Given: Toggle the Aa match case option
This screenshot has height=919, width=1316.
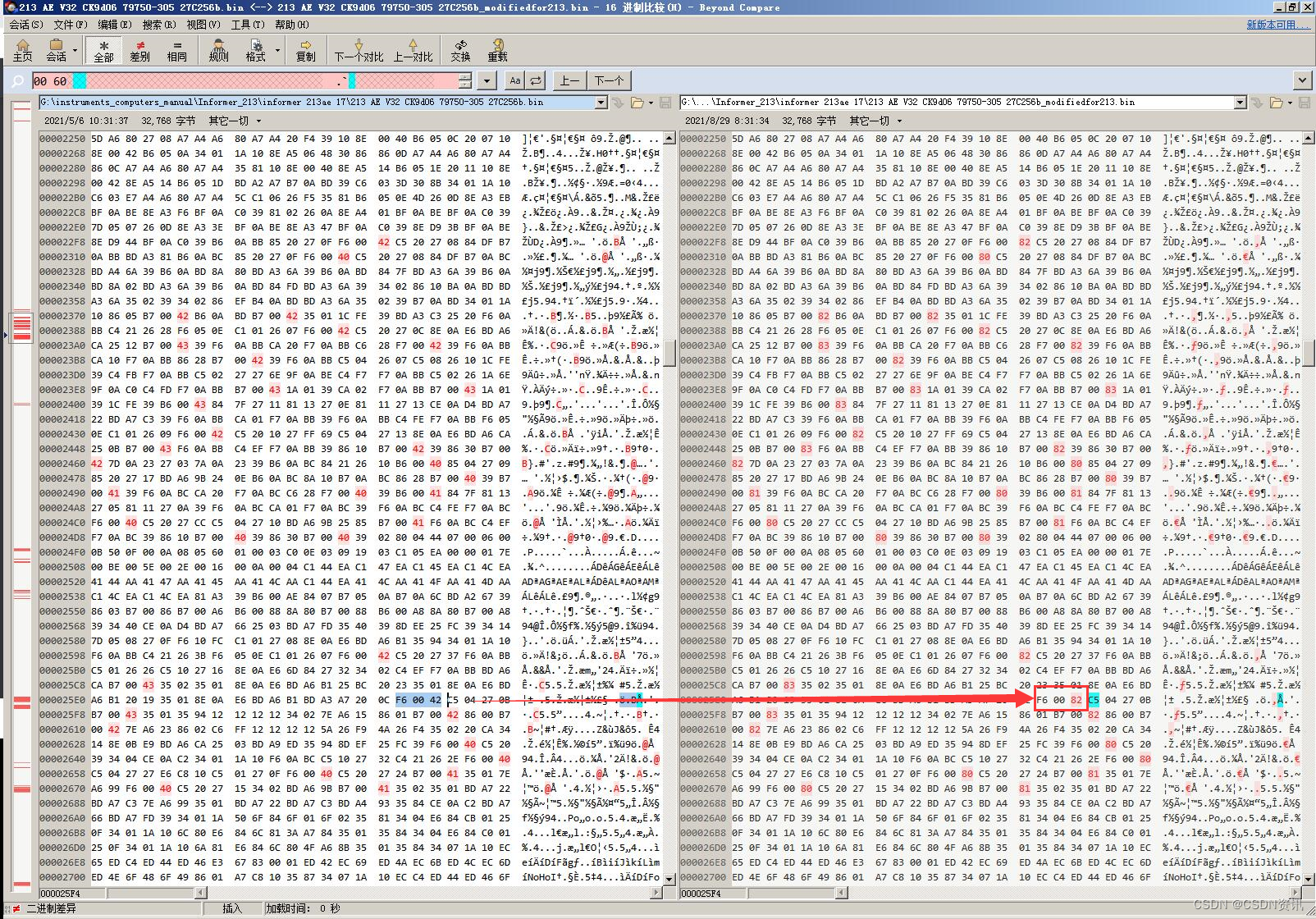Looking at the screenshot, I should pos(514,80).
